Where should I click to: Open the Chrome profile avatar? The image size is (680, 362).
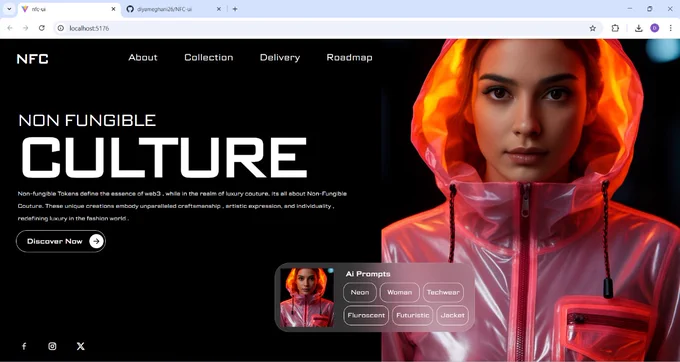[654, 28]
